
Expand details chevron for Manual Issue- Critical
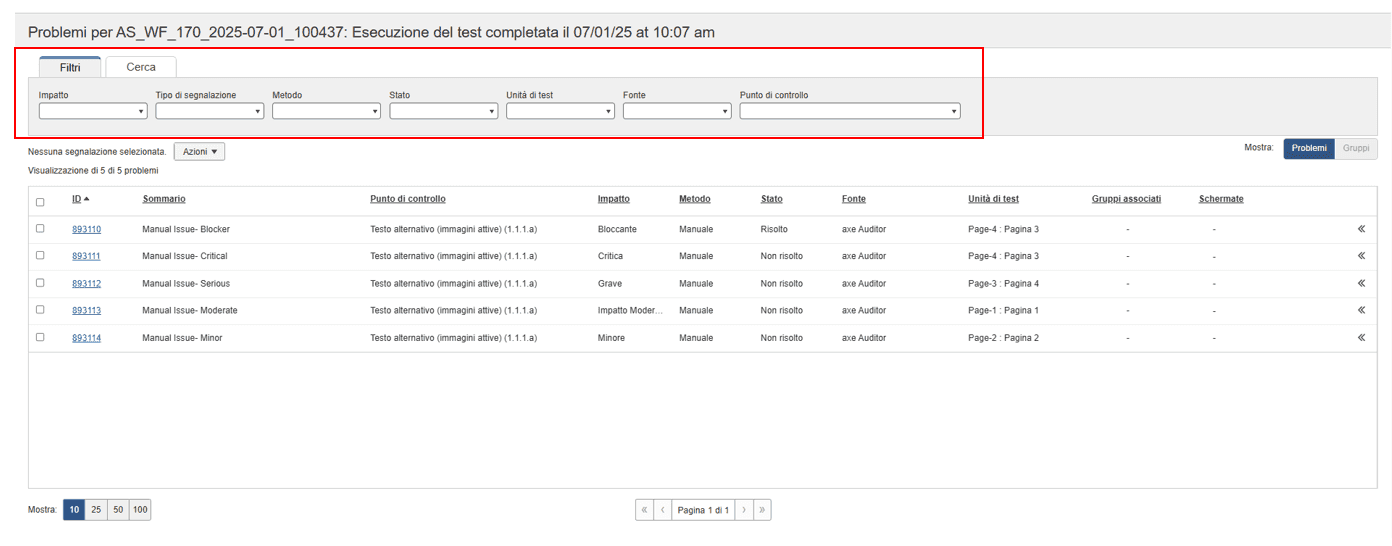click(x=1361, y=256)
